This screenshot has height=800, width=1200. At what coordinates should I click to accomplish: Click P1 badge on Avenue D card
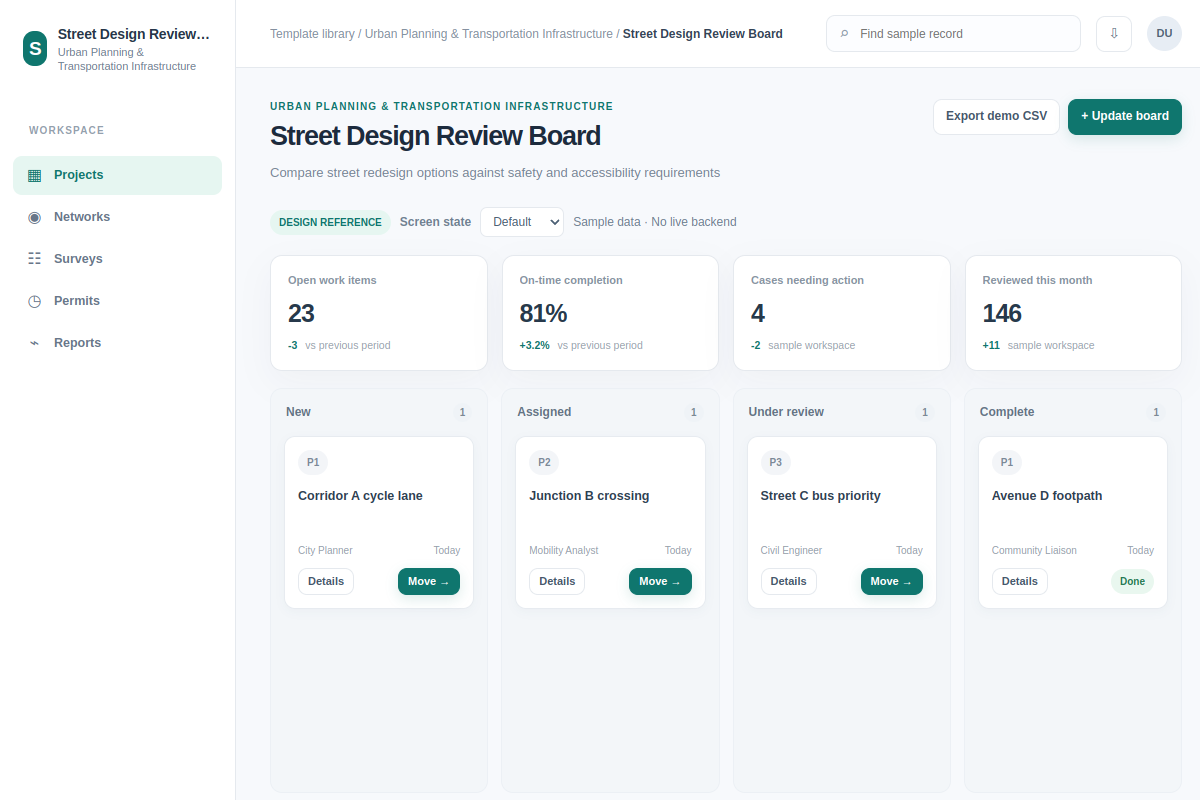pos(1007,462)
